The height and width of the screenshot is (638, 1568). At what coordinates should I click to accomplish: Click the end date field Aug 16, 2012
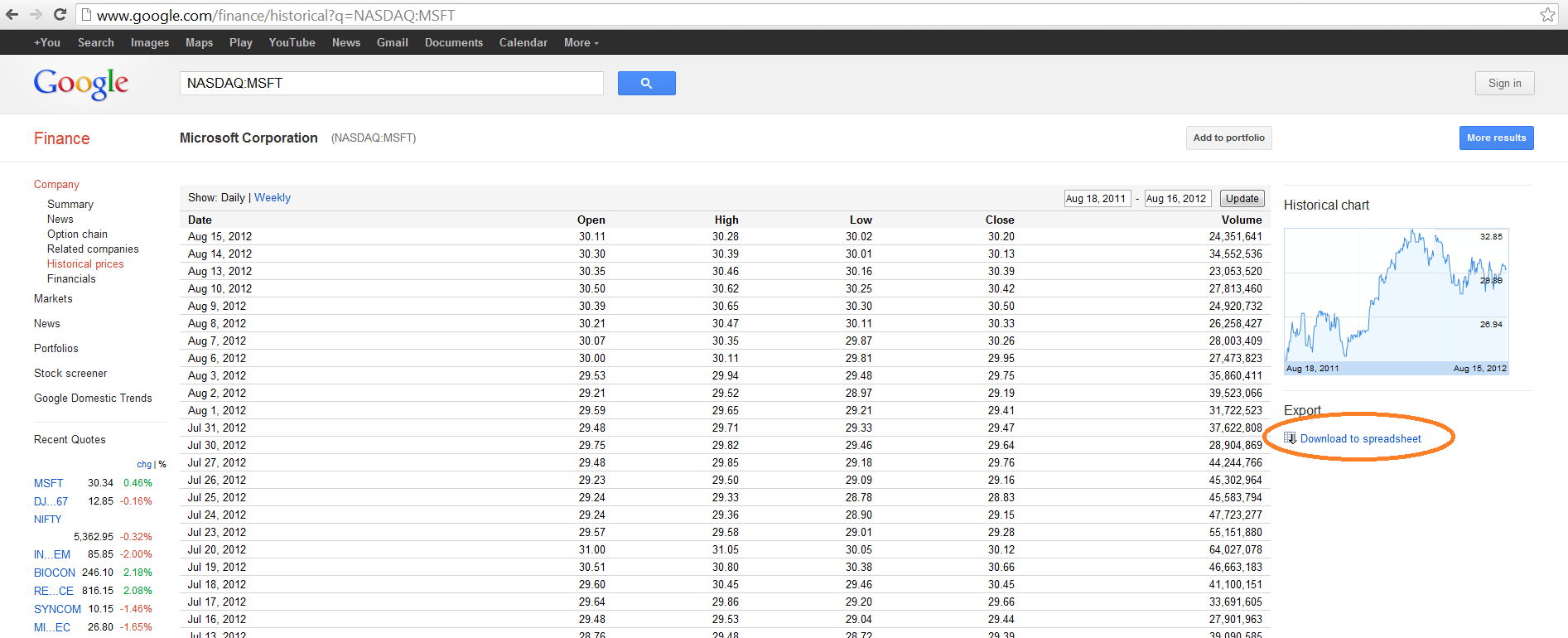tap(1177, 198)
